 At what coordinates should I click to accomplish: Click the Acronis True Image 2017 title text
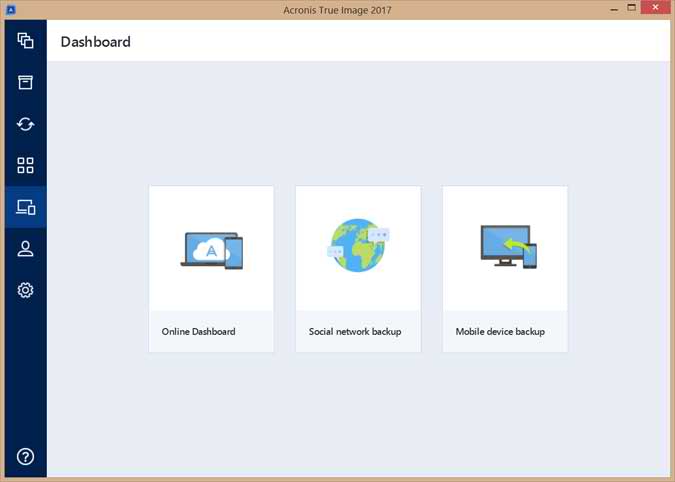[x=337, y=10]
